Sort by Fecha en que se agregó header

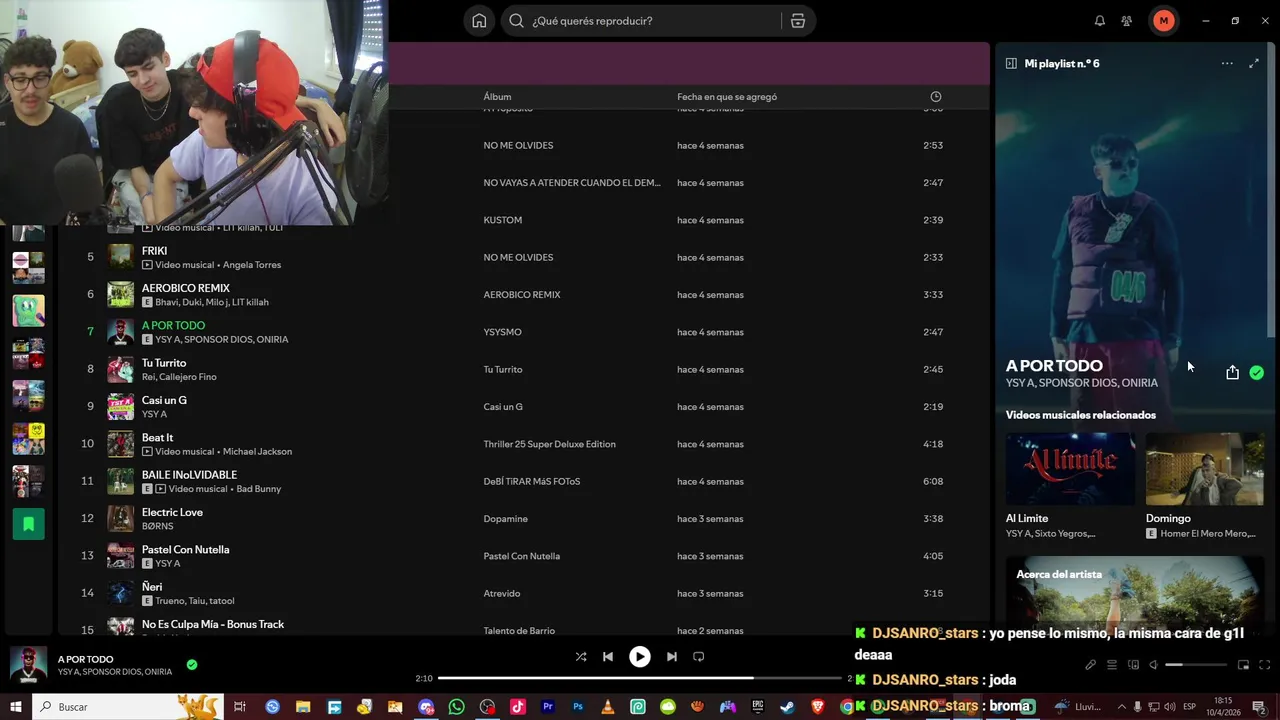click(x=727, y=97)
